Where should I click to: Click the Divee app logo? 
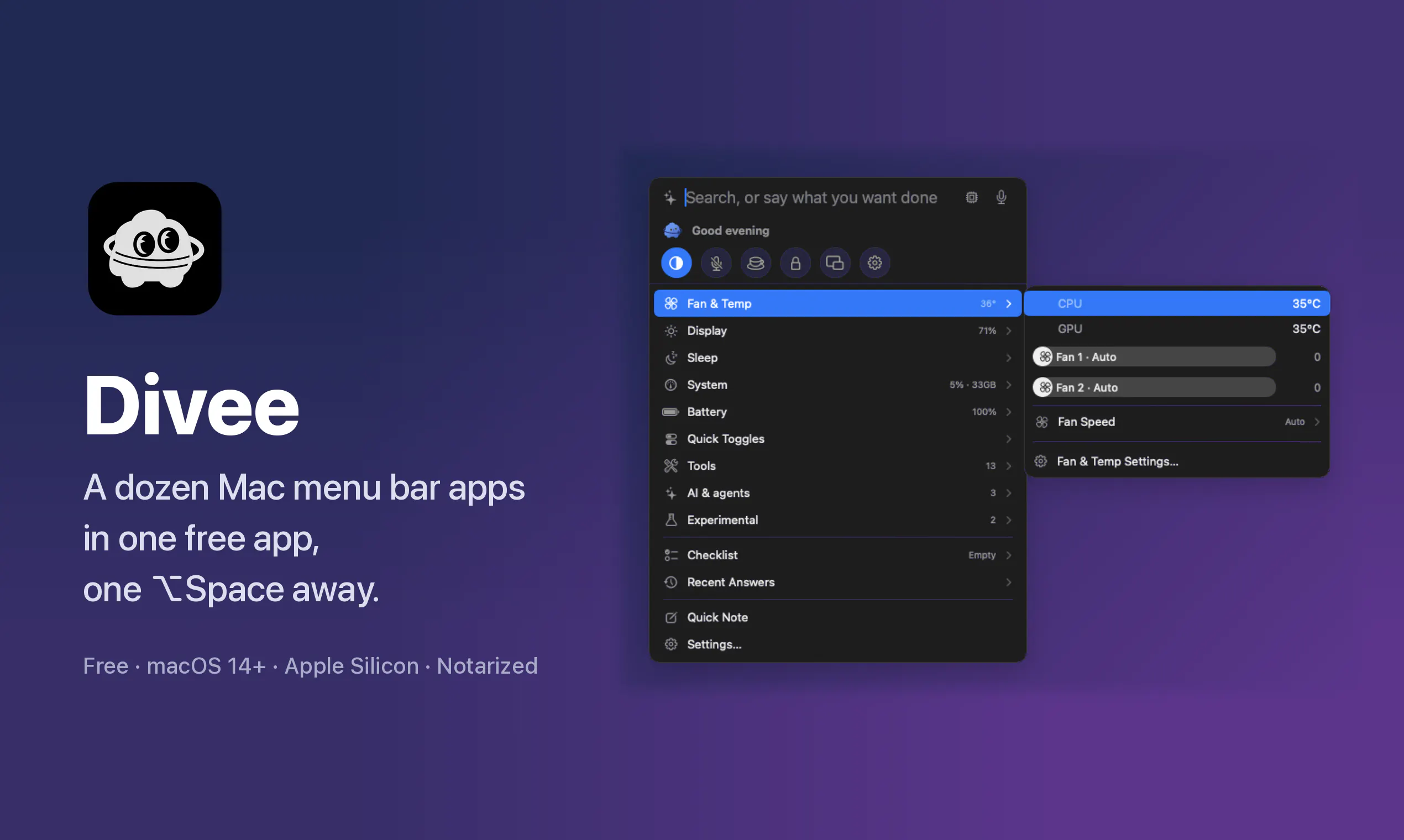tap(155, 249)
